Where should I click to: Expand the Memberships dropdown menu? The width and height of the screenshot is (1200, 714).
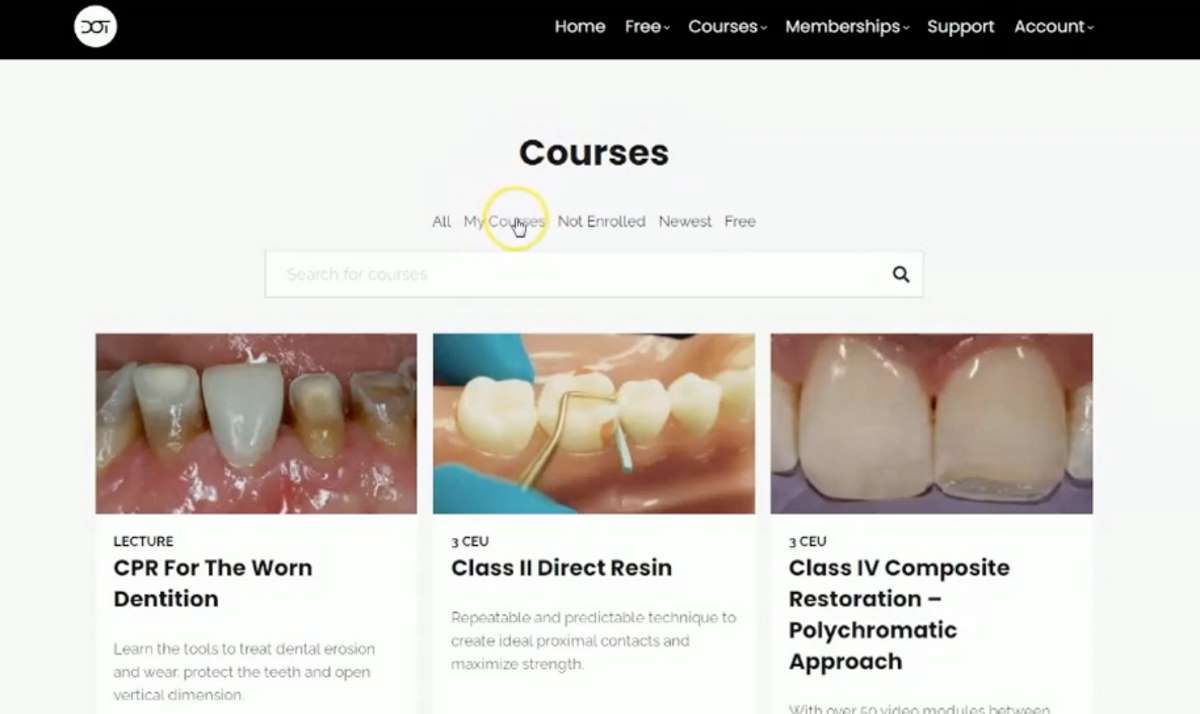tap(847, 27)
